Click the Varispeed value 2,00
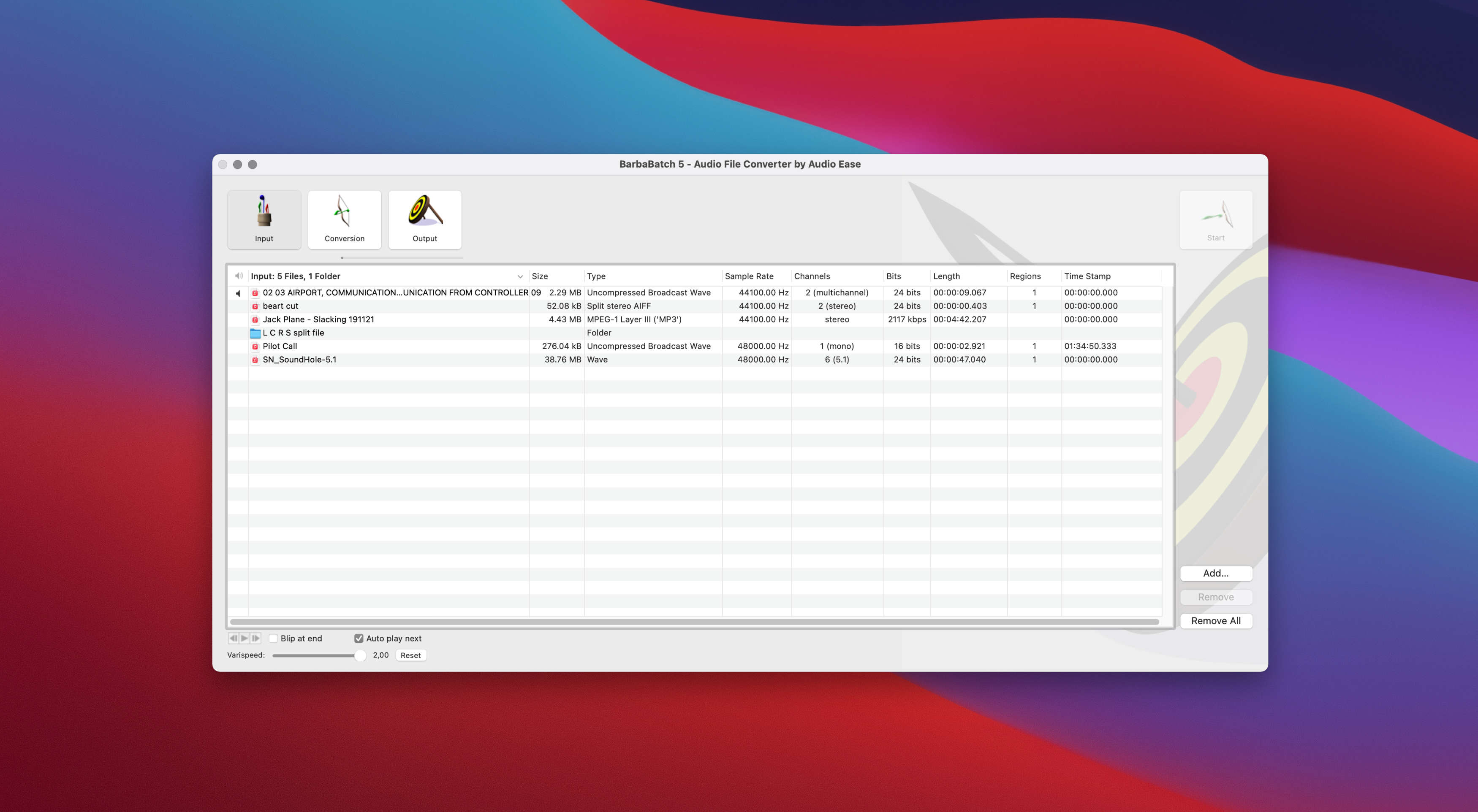Image resolution: width=1478 pixels, height=812 pixels. [x=380, y=655]
